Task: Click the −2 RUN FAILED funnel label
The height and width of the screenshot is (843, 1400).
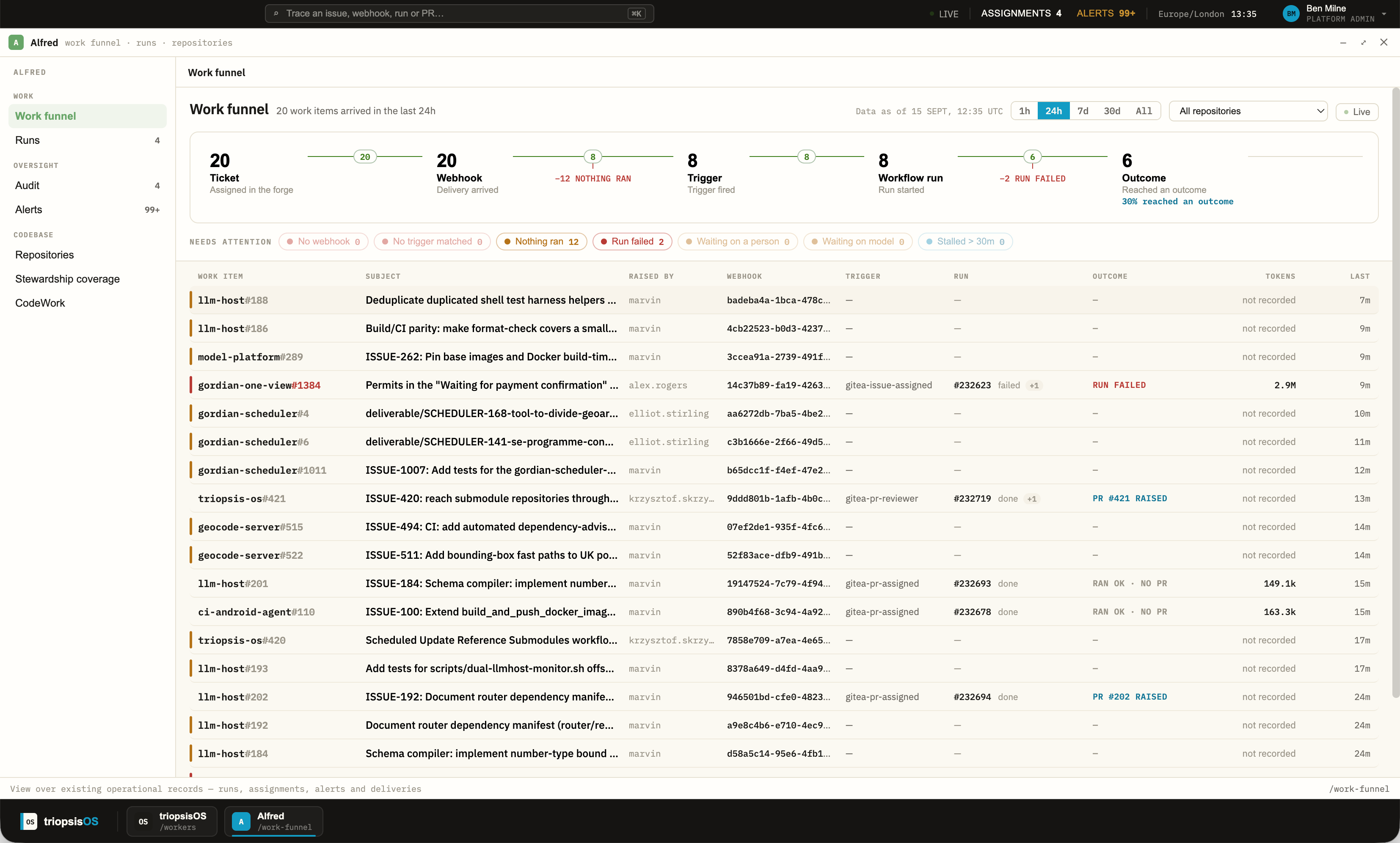Action: 1032,179
